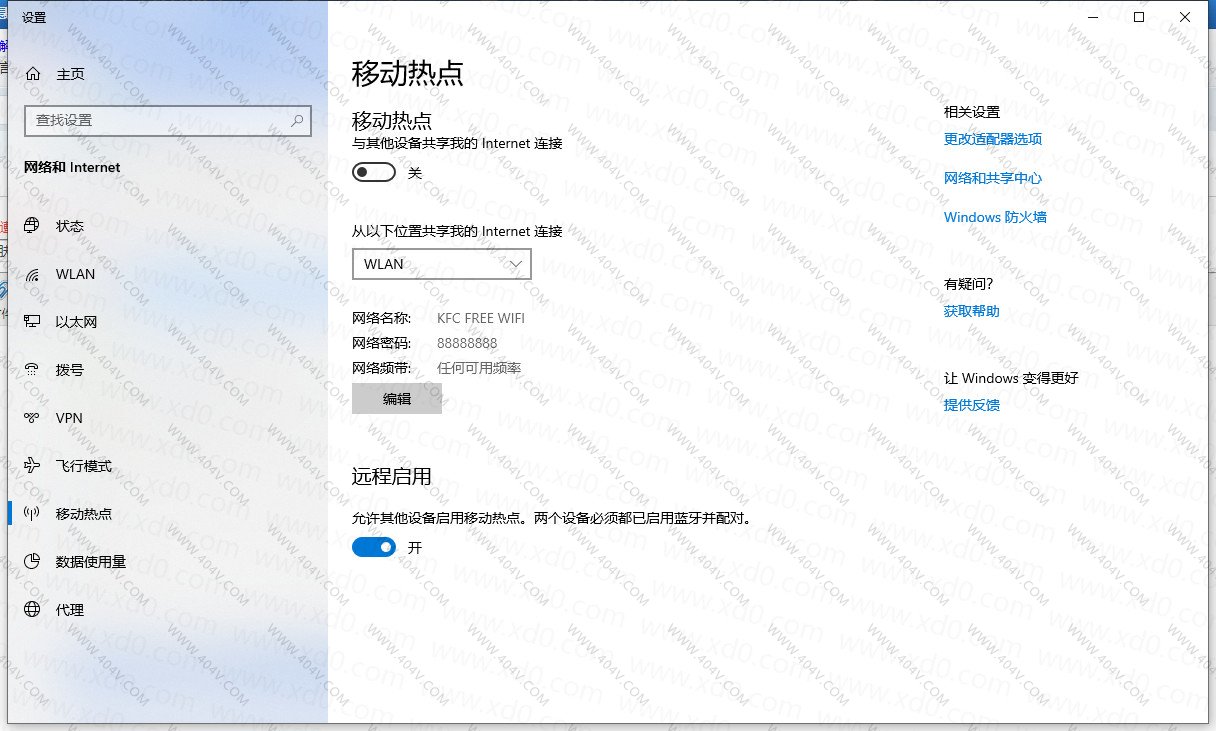Image resolution: width=1216 pixels, height=731 pixels.
Task: Open the Proxy (代理) globe icon
Action: point(33,610)
